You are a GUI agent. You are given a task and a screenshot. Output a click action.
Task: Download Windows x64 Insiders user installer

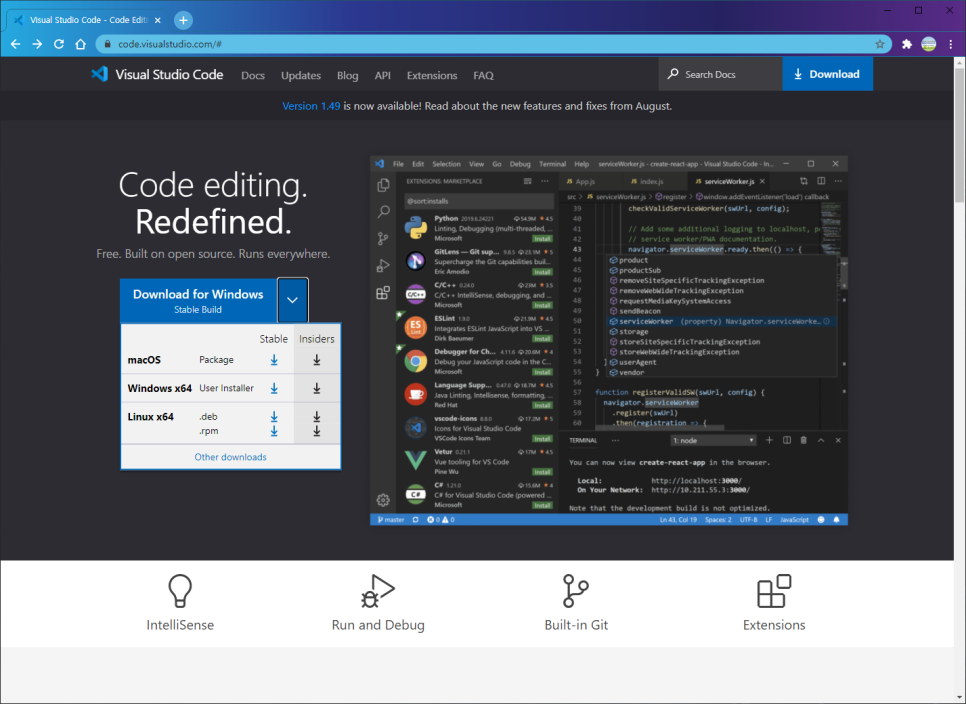(317, 389)
